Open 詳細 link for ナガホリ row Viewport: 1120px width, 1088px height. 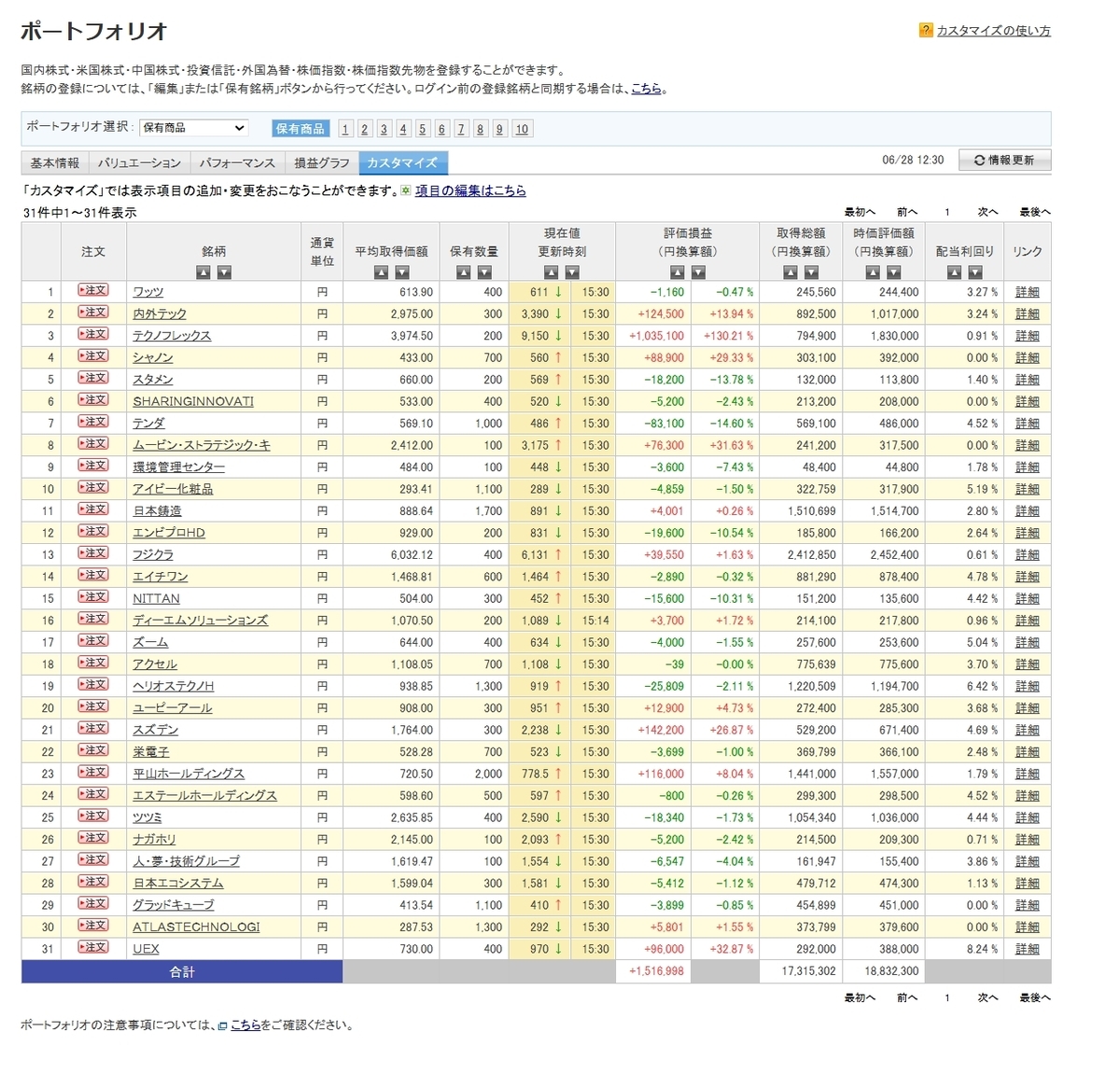[x=1027, y=839]
